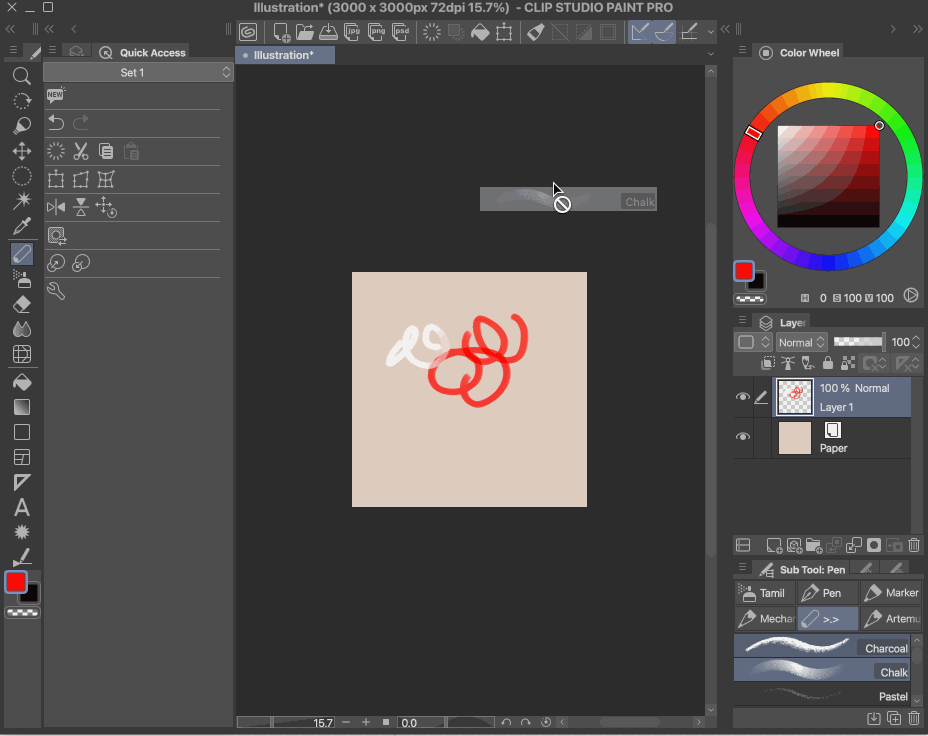Select the Move layer tool
Screen dimensions: 928x736
22,151
